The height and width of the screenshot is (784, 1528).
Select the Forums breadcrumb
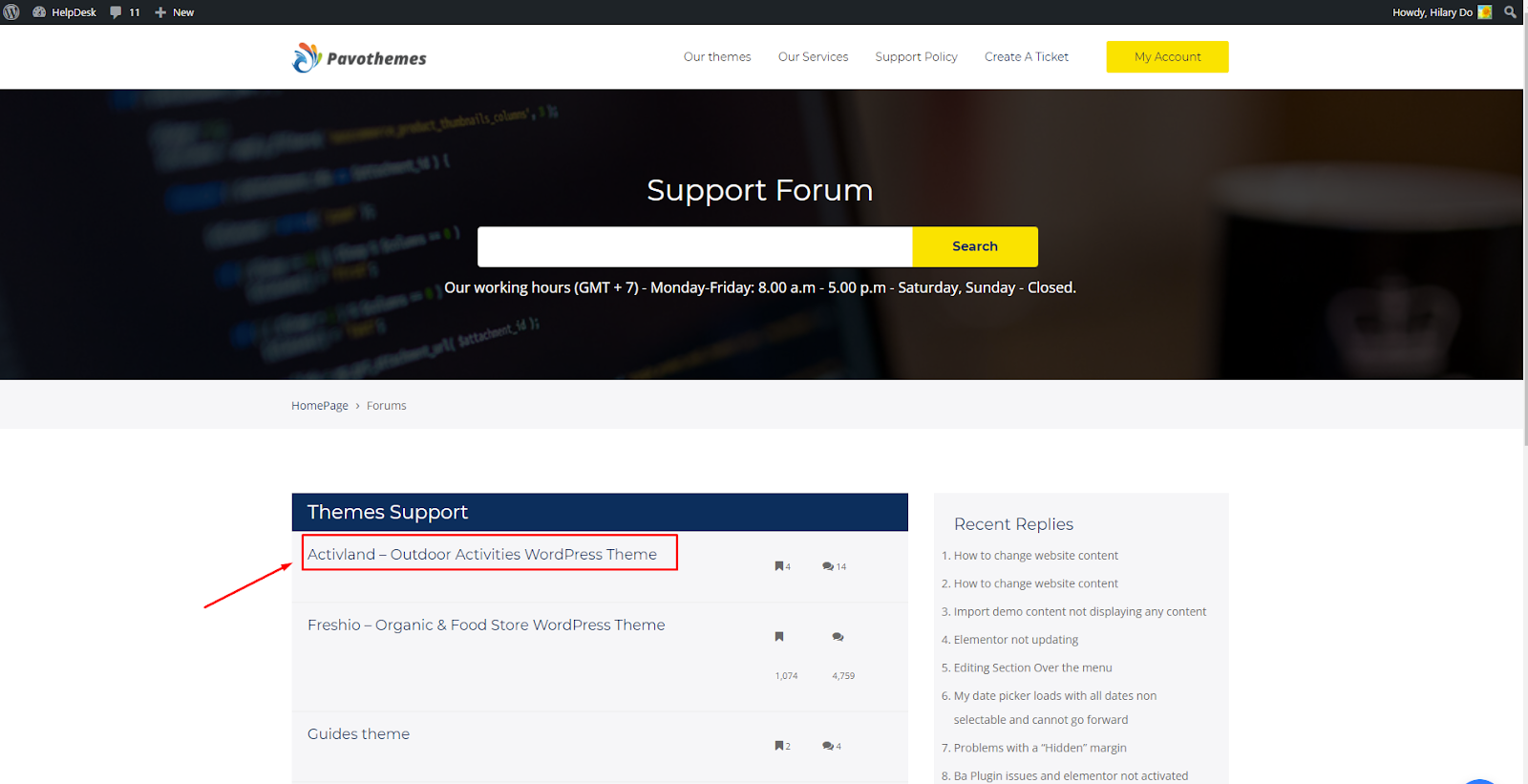click(x=387, y=406)
